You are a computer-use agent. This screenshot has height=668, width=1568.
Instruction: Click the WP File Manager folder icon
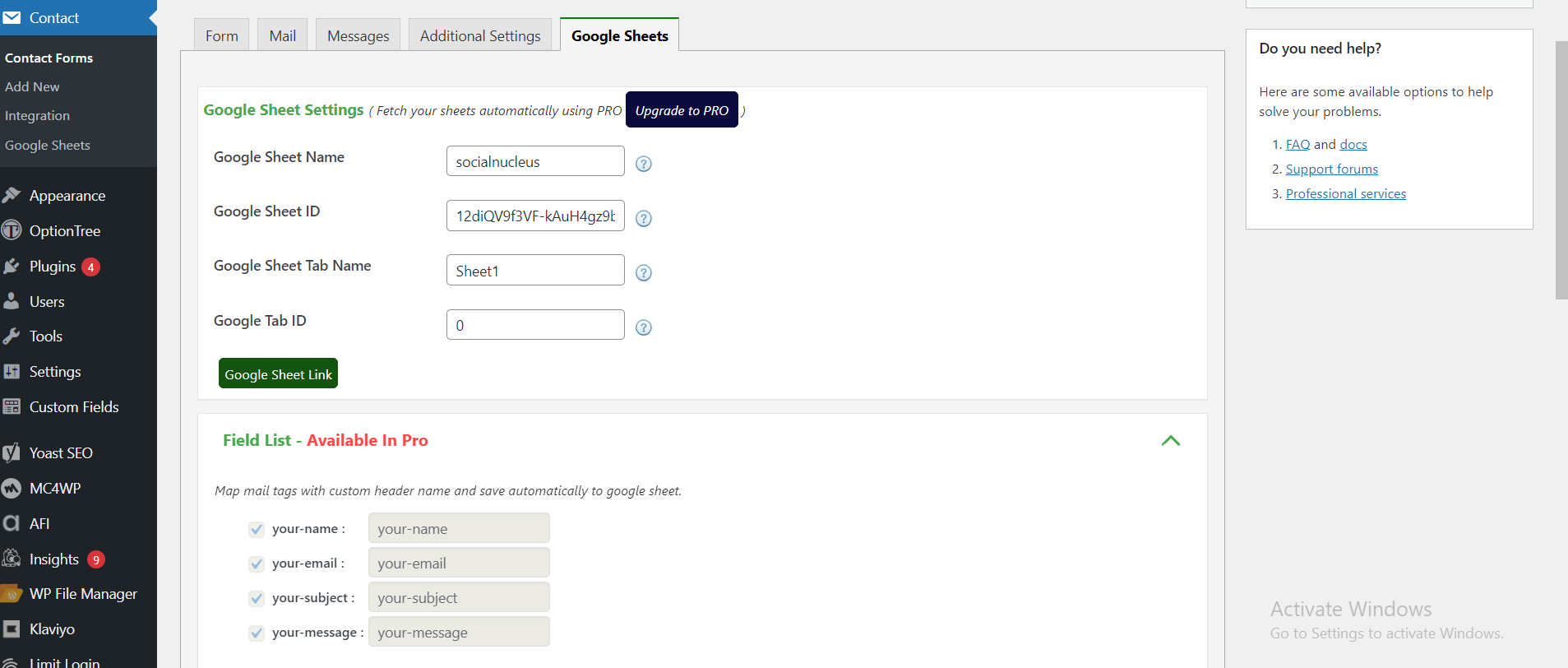[12, 593]
